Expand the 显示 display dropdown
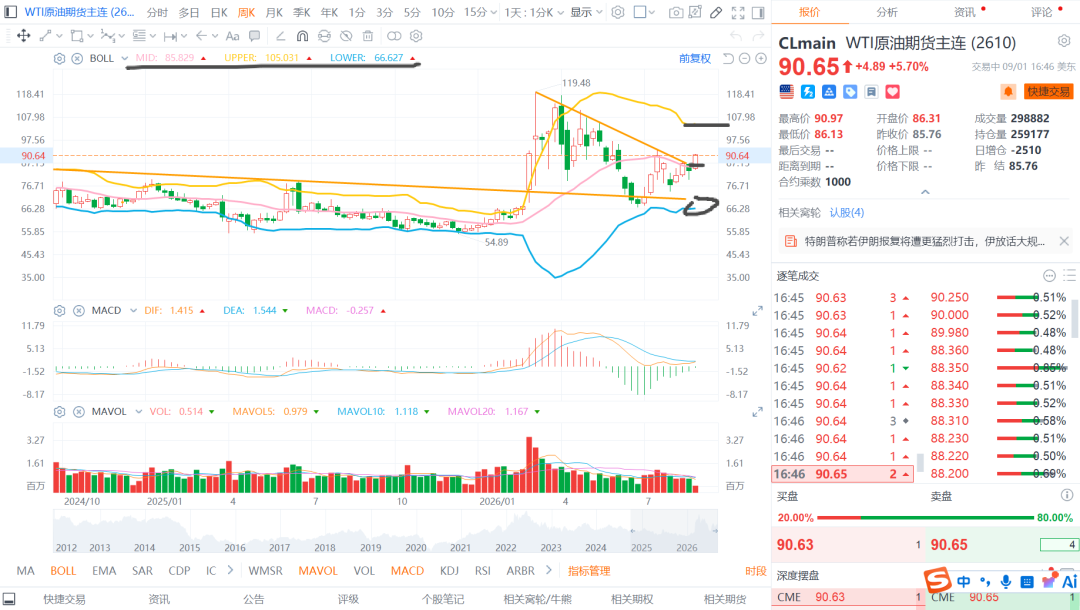 [586, 12]
